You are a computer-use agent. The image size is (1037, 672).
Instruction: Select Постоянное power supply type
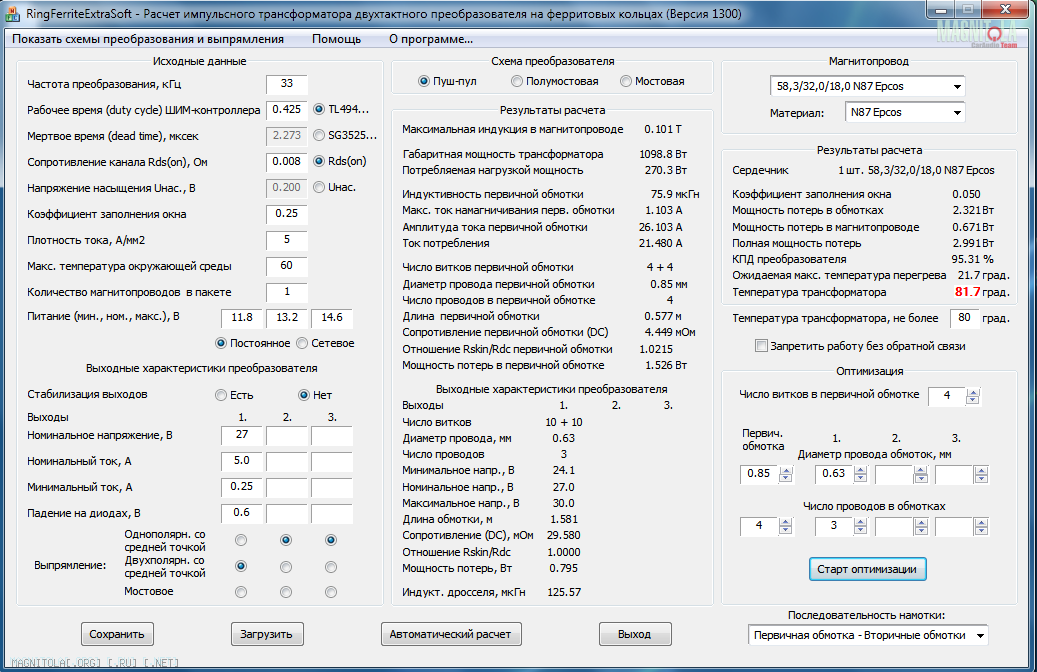222,343
